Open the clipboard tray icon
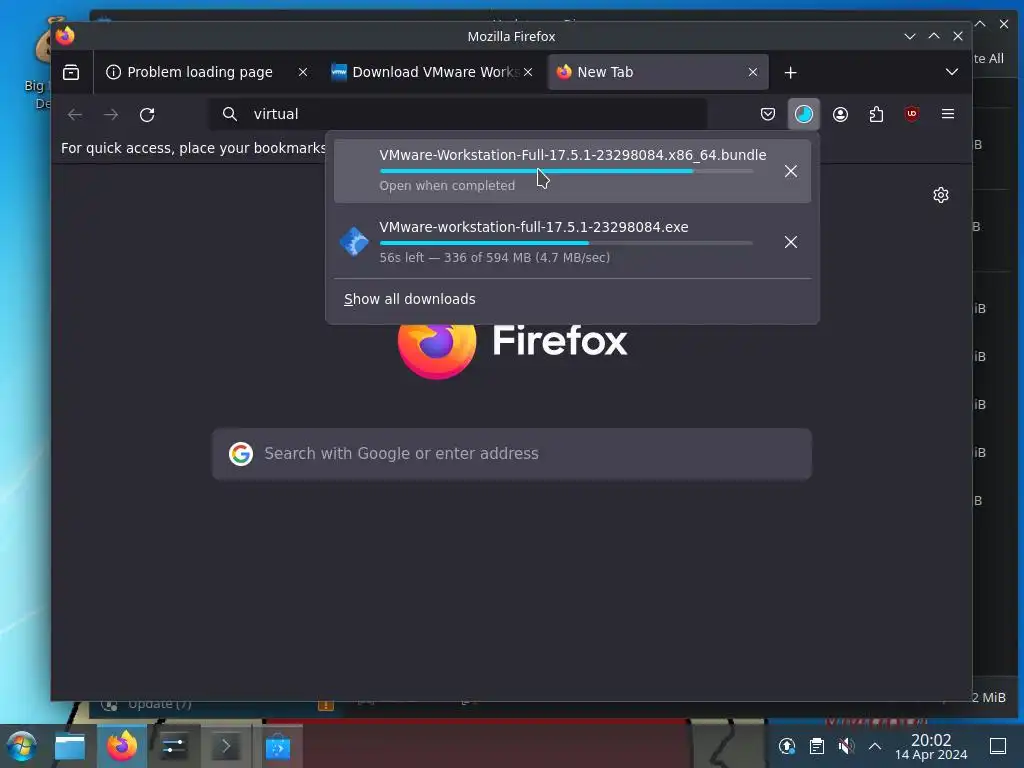 click(x=816, y=746)
